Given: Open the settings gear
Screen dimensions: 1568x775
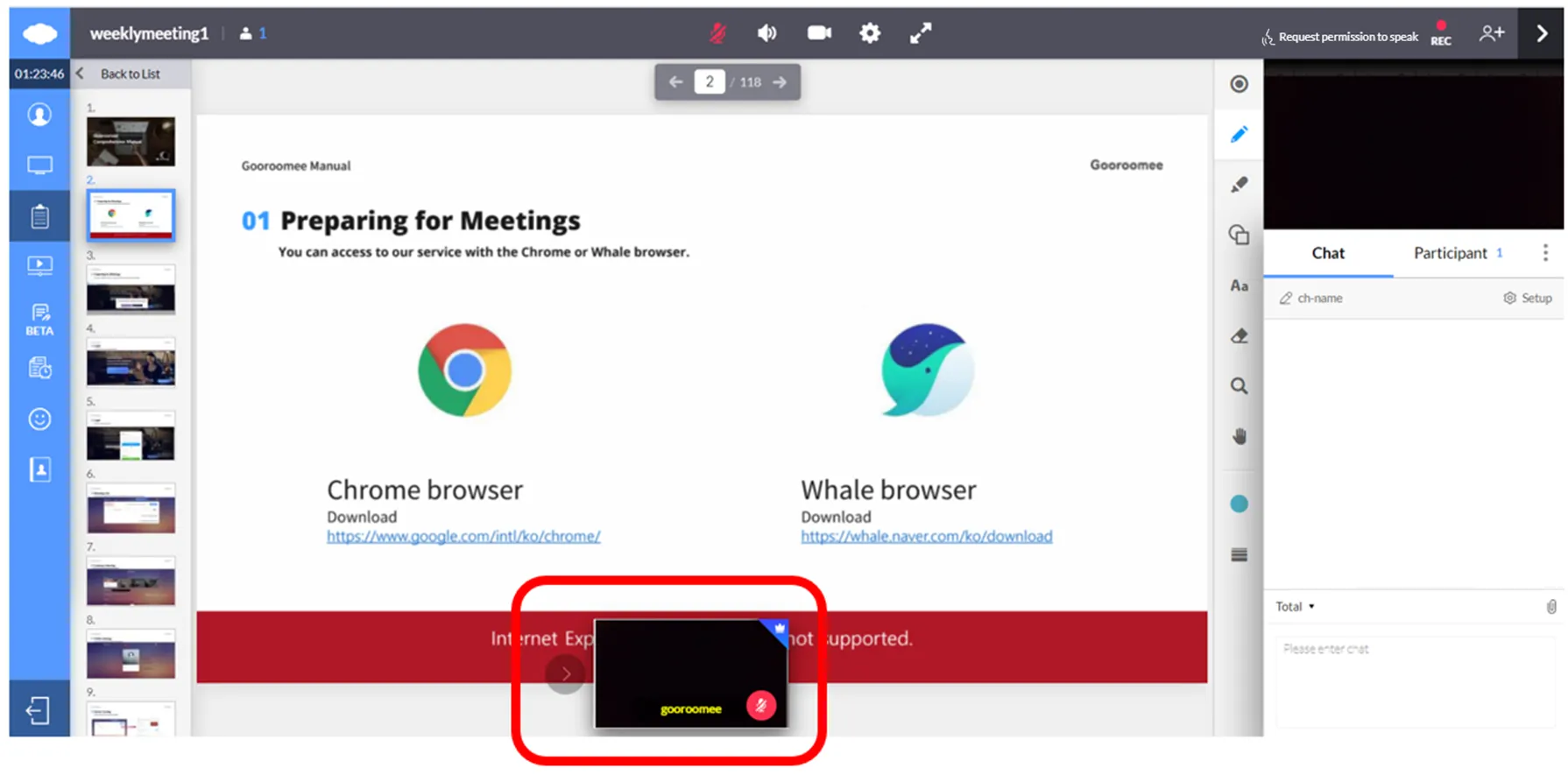Looking at the screenshot, I should pyautogui.click(x=870, y=33).
